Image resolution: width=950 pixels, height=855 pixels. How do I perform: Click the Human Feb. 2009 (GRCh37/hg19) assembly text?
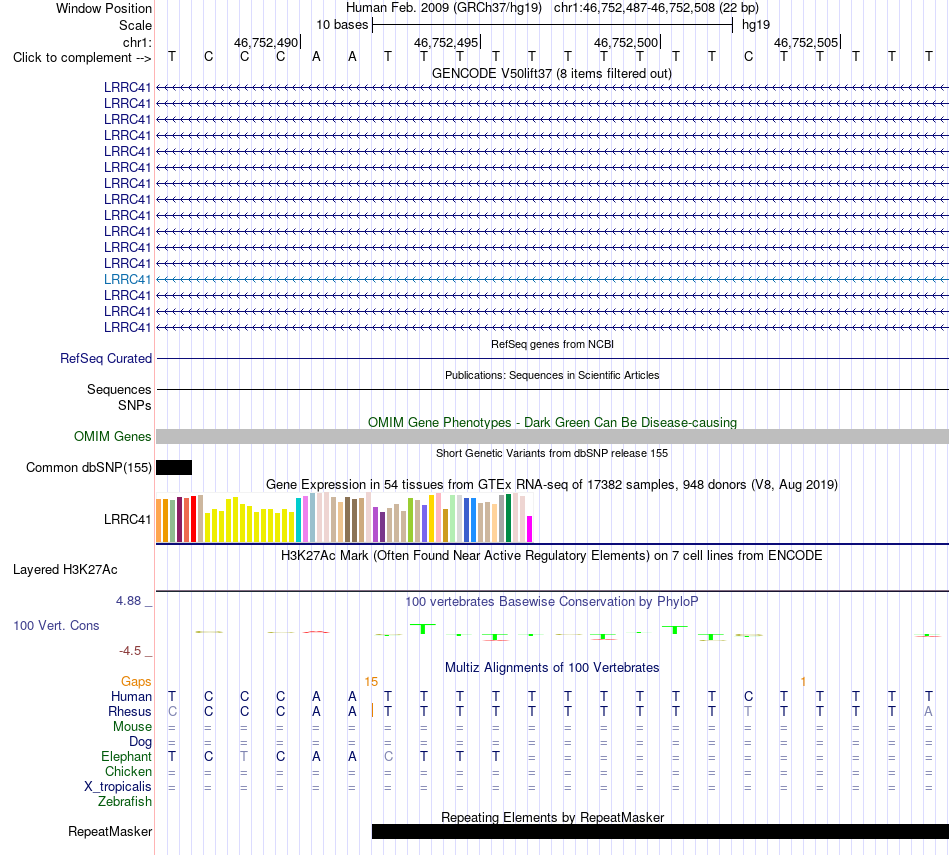click(x=443, y=8)
